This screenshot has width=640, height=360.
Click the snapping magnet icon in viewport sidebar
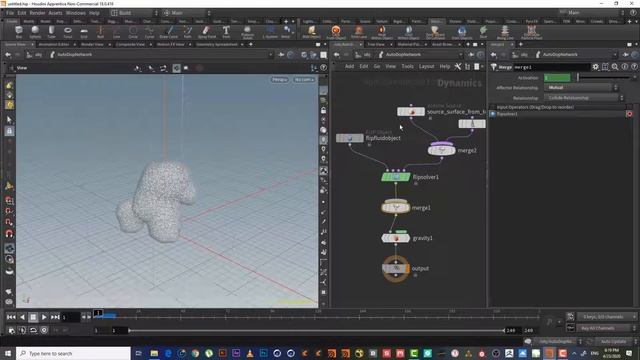[x=9, y=233]
